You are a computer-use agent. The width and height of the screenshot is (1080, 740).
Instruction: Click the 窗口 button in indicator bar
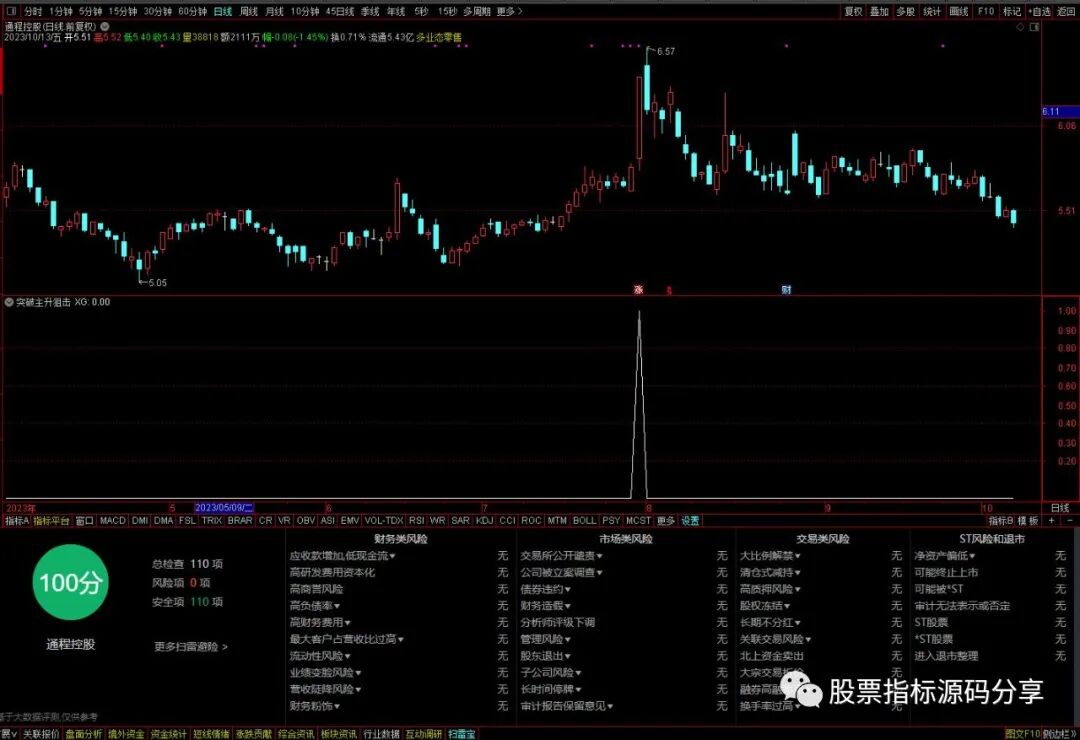point(84,521)
